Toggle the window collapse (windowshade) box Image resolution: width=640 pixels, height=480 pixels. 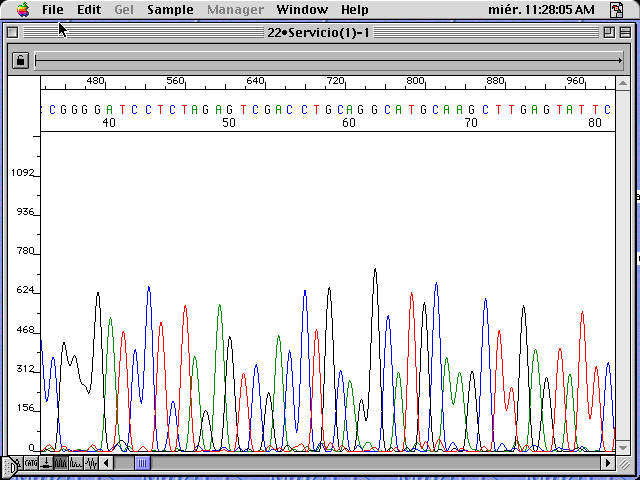(x=626, y=32)
